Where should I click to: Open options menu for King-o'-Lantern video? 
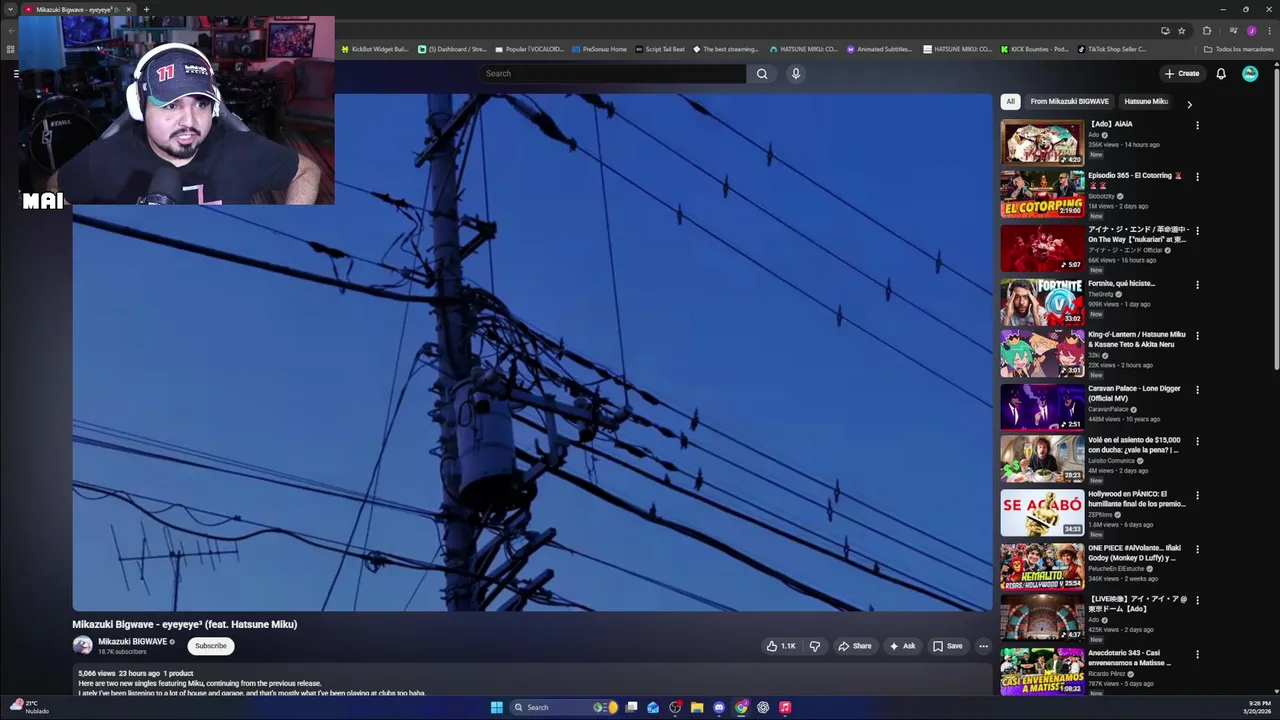point(1197,336)
